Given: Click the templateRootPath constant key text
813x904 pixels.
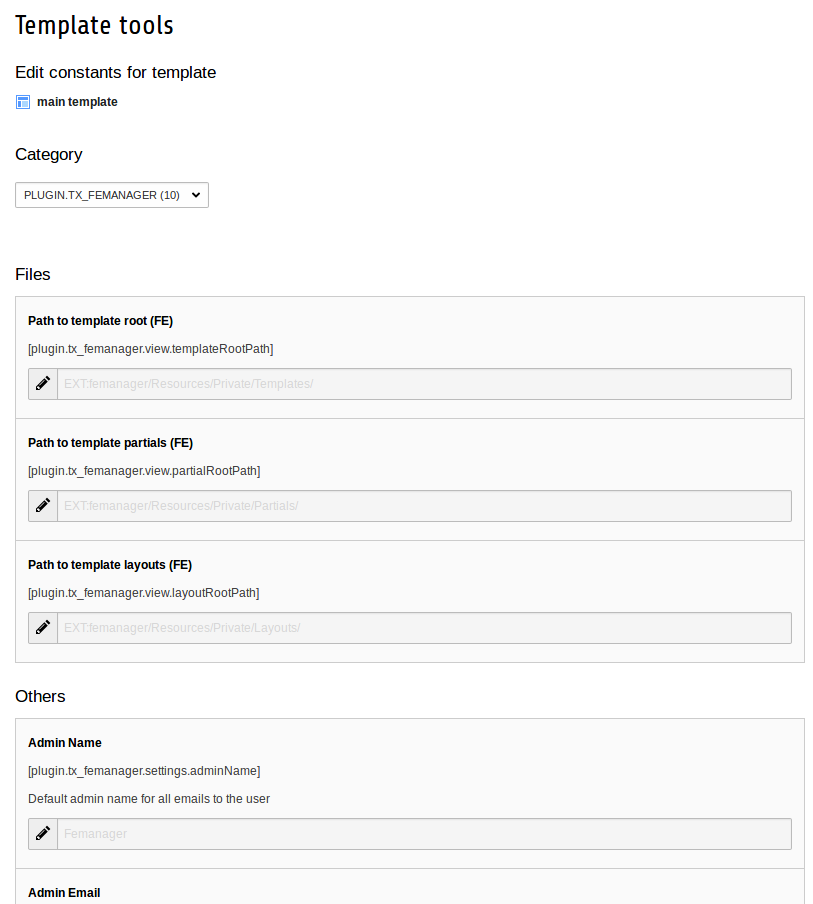Looking at the screenshot, I should 150,349.
